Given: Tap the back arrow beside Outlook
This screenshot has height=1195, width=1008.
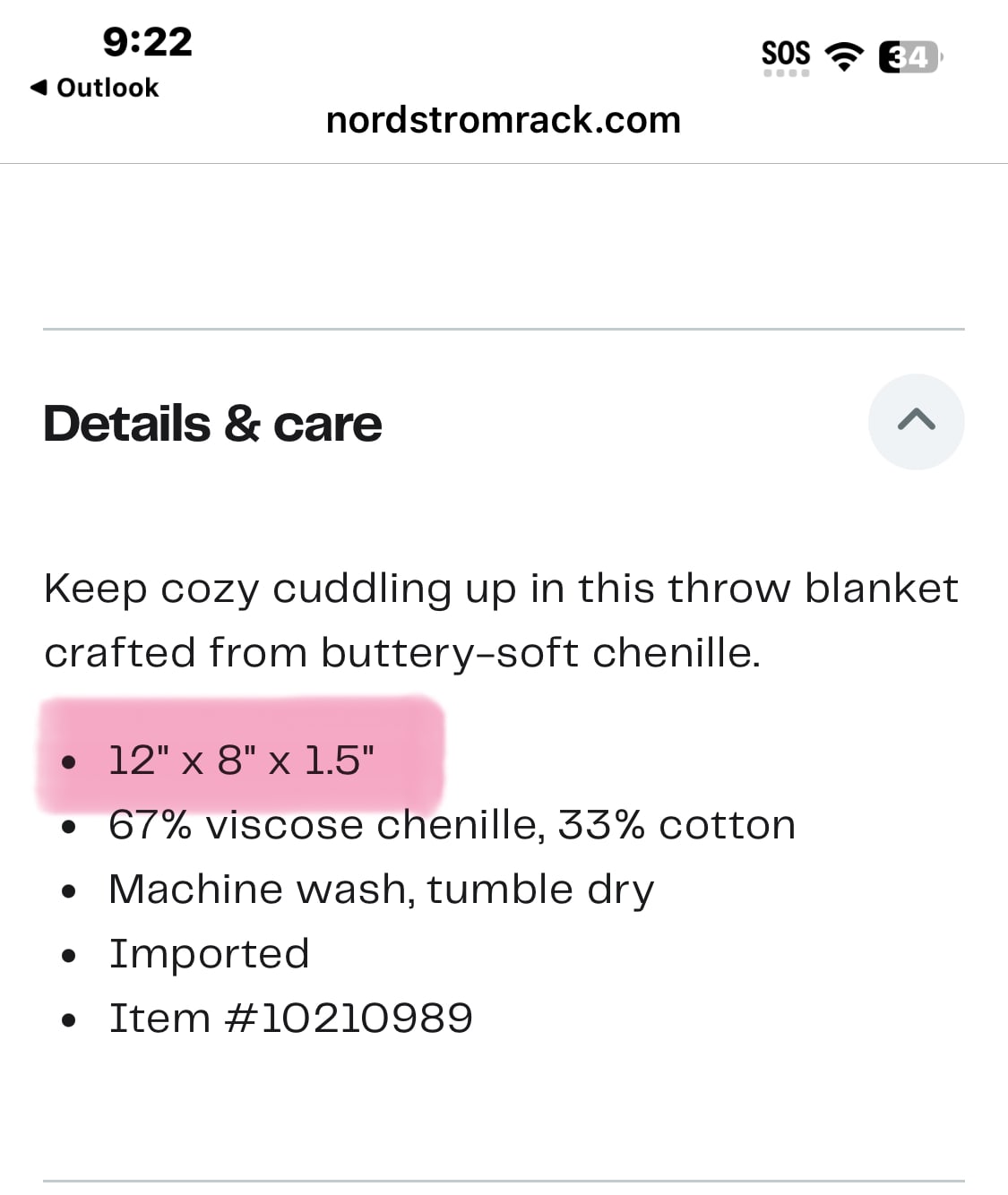Looking at the screenshot, I should coord(39,88).
